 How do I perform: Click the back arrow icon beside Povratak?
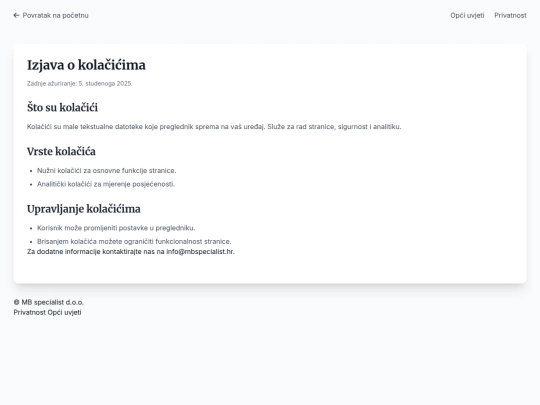pyautogui.click(x=16, y=15)
